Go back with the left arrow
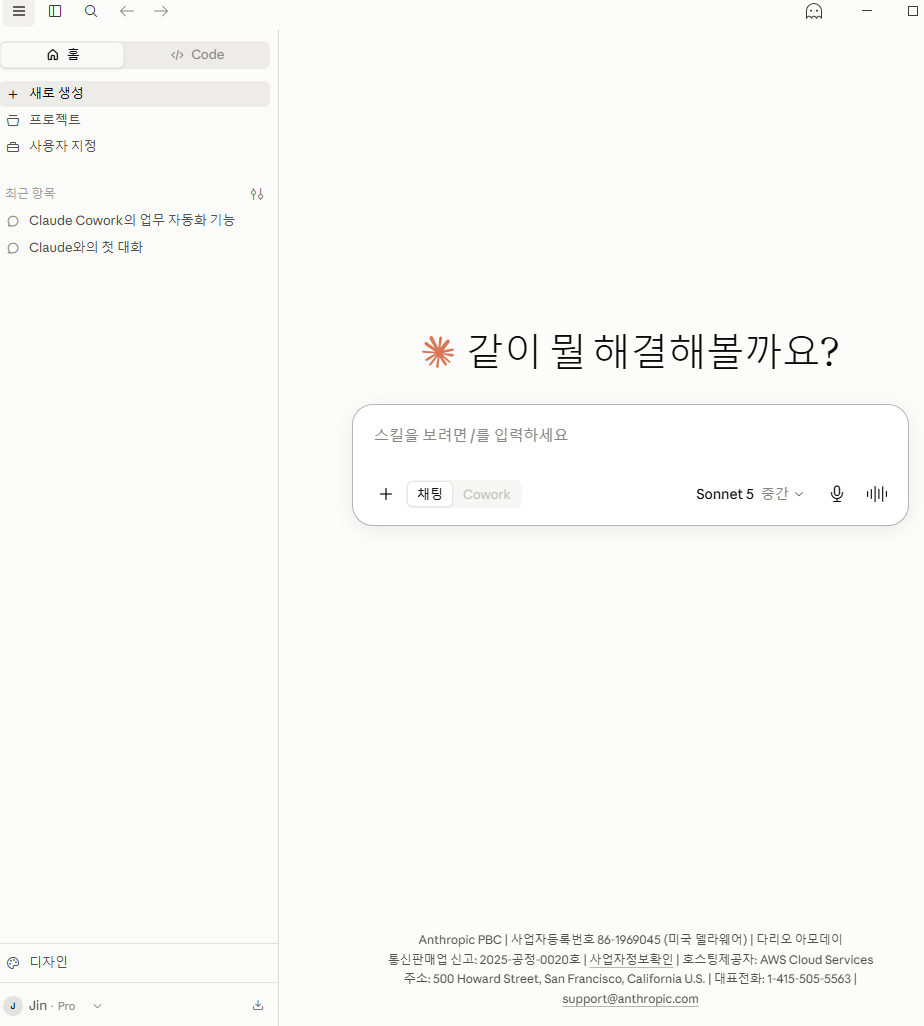 point(127,11)
